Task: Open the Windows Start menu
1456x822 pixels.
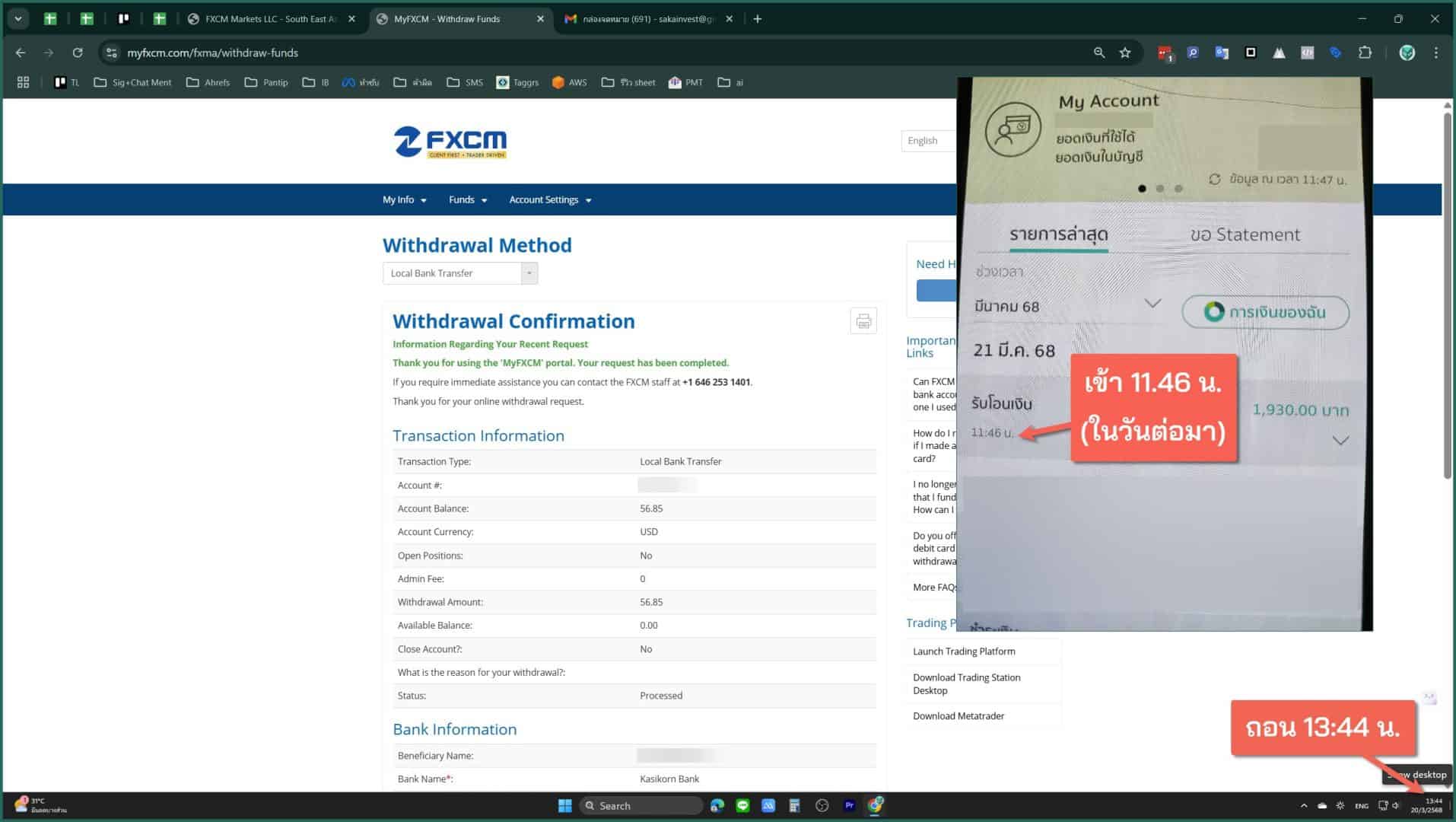Action: 564,805
